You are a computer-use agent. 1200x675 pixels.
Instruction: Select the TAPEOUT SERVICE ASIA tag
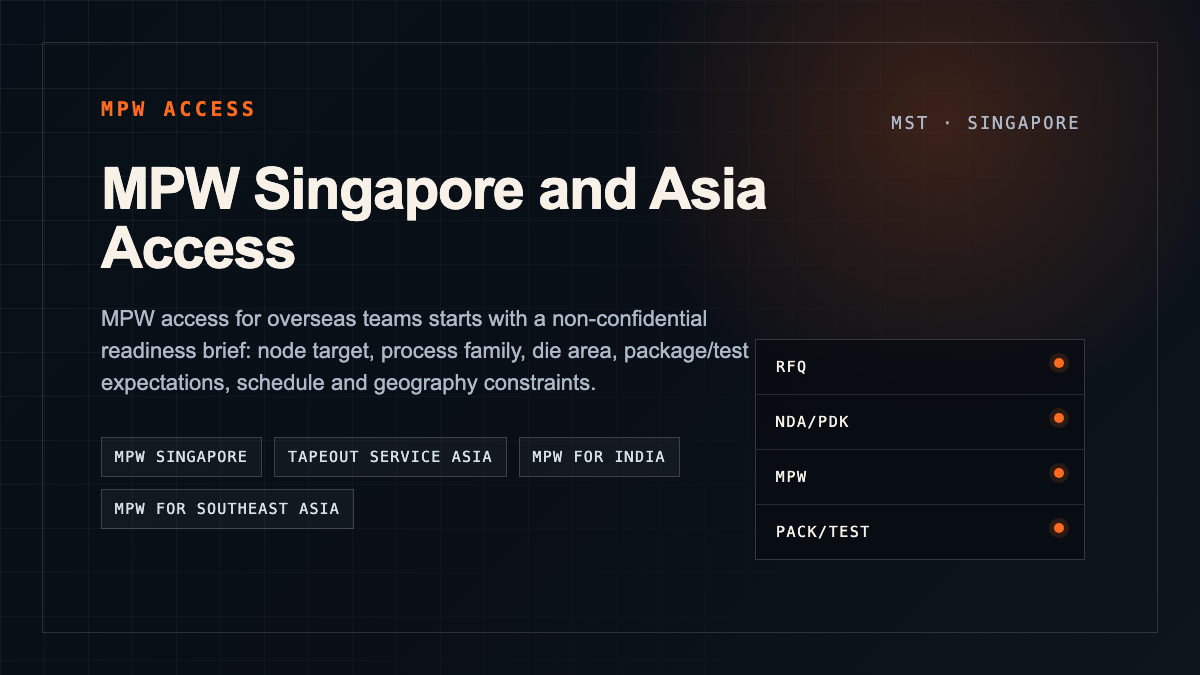pyautogui.click(x=390, y=457)
